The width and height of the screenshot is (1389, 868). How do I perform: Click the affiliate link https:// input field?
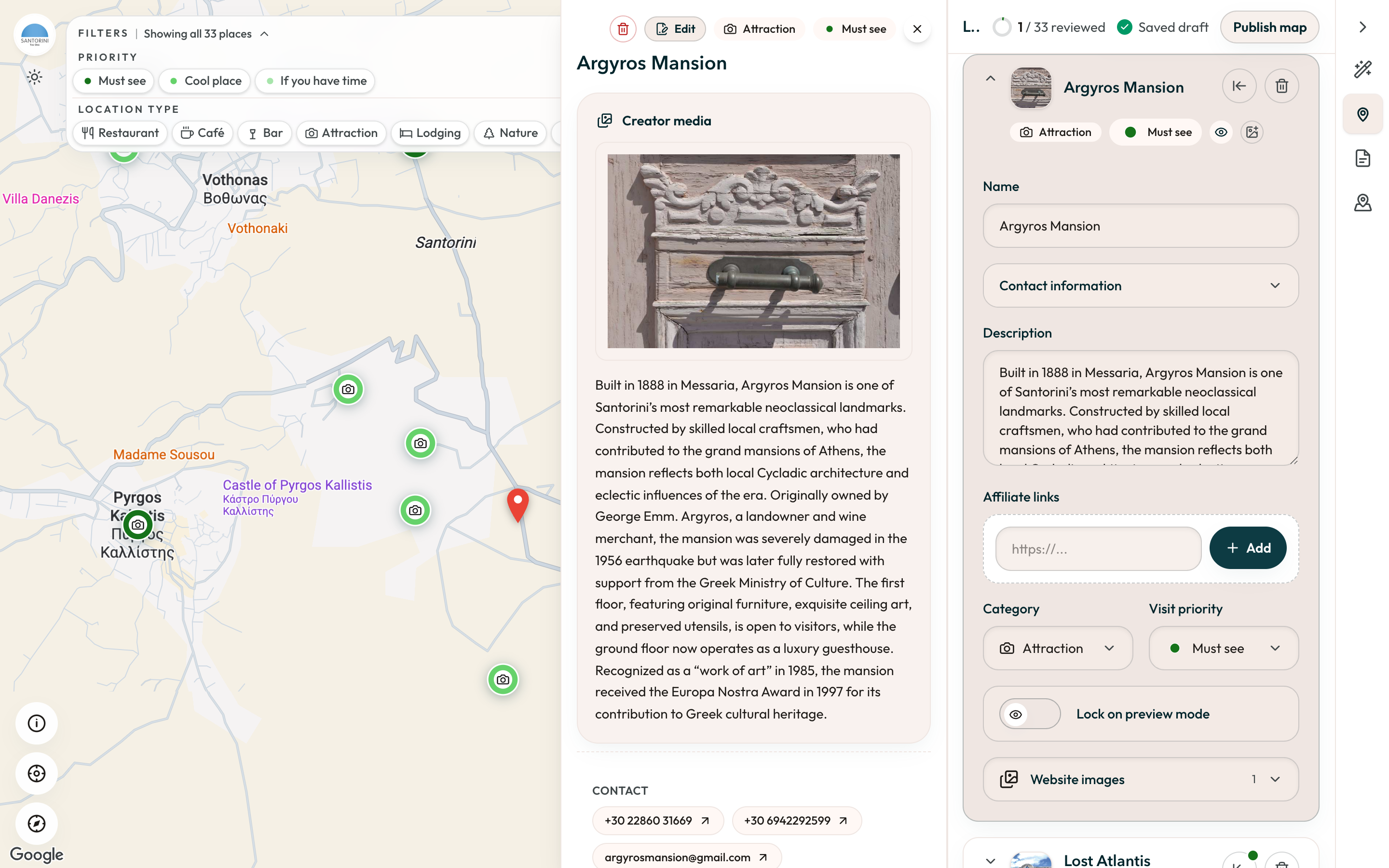(x=1099, y=549)
